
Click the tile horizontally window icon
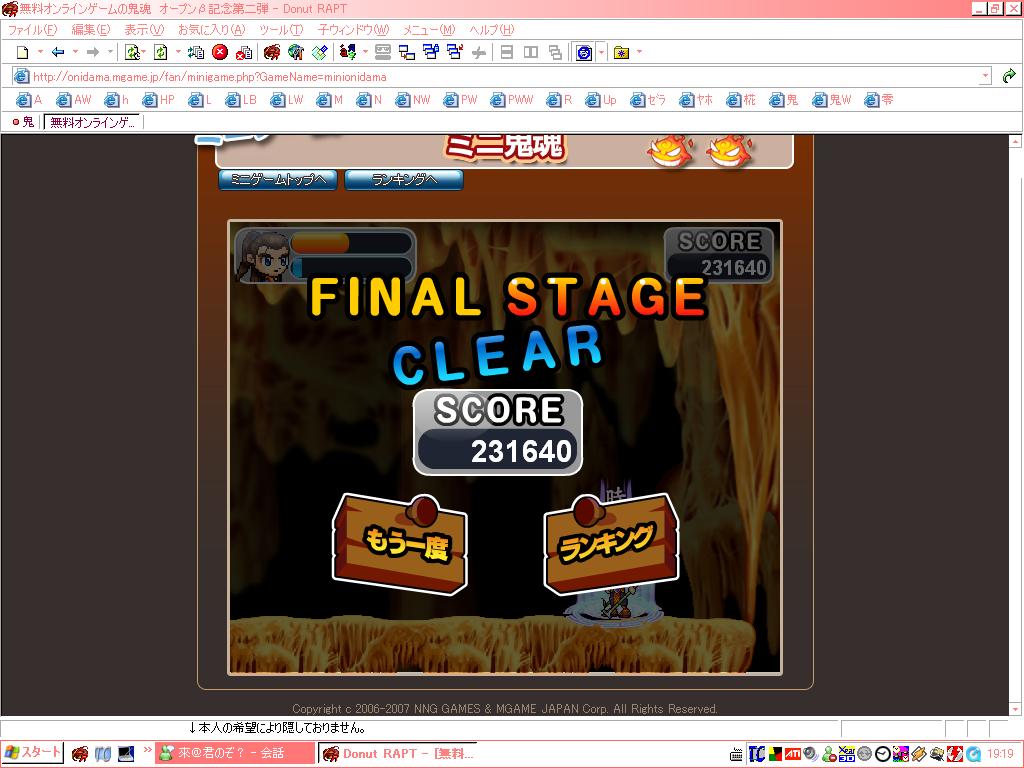click(x=507, y=52)
